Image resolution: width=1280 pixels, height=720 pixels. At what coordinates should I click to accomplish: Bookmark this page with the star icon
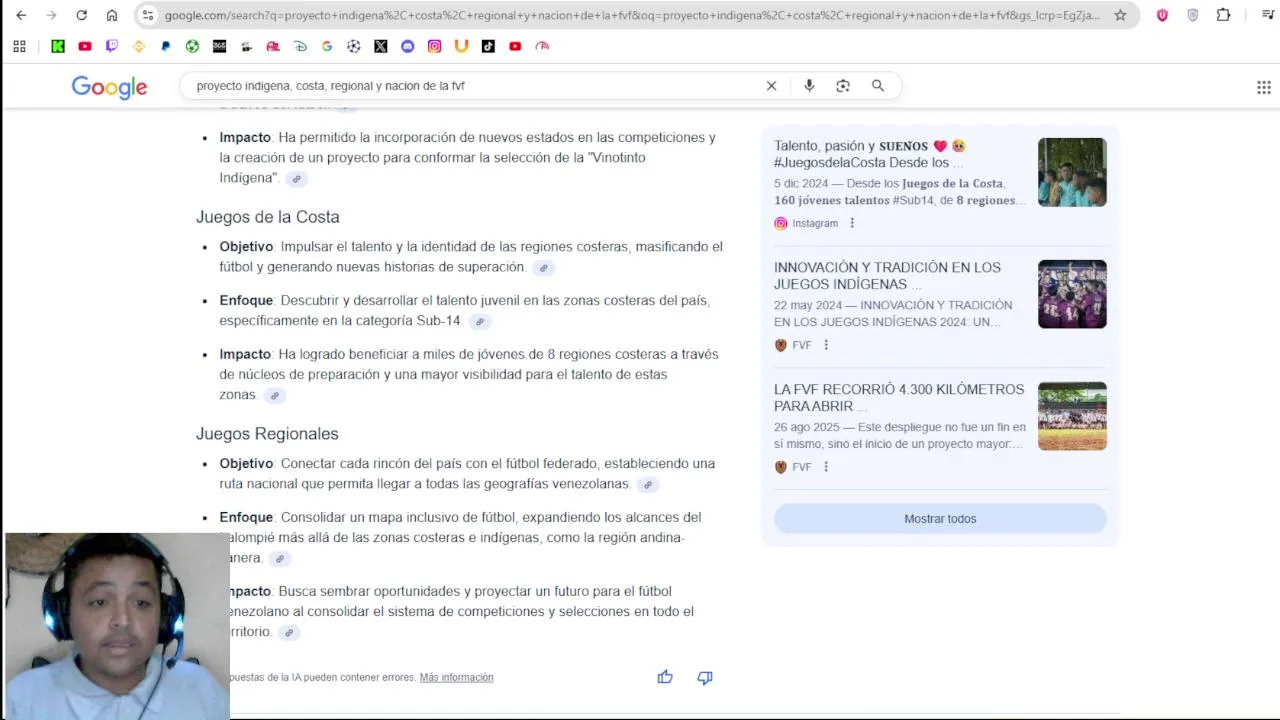[1120, 15]
